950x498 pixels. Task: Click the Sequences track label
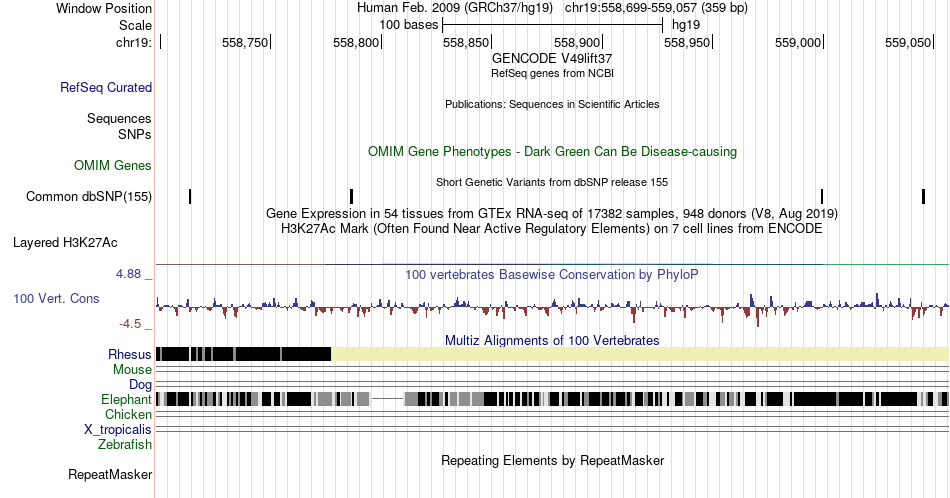point(119,118)
